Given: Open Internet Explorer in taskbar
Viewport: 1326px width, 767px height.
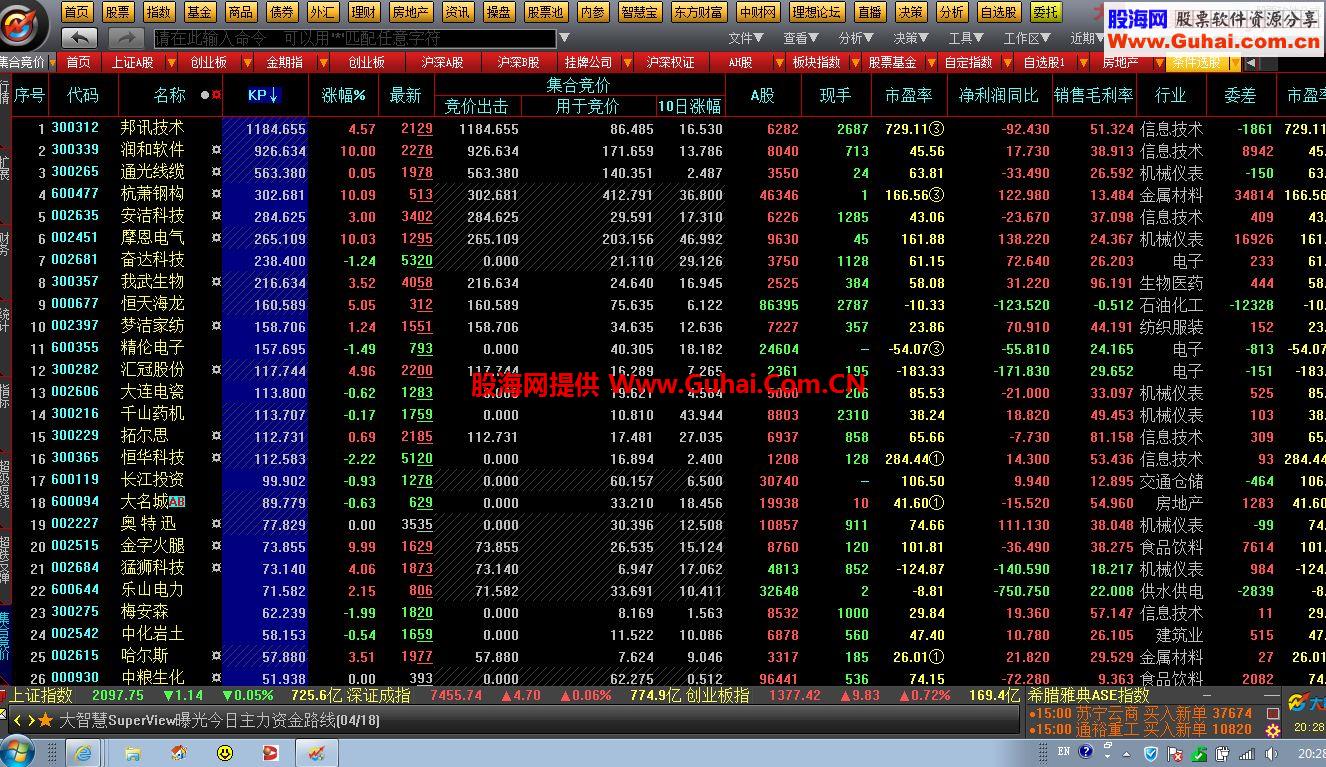Looking at the screenshot, I should (x=83, y=752).
